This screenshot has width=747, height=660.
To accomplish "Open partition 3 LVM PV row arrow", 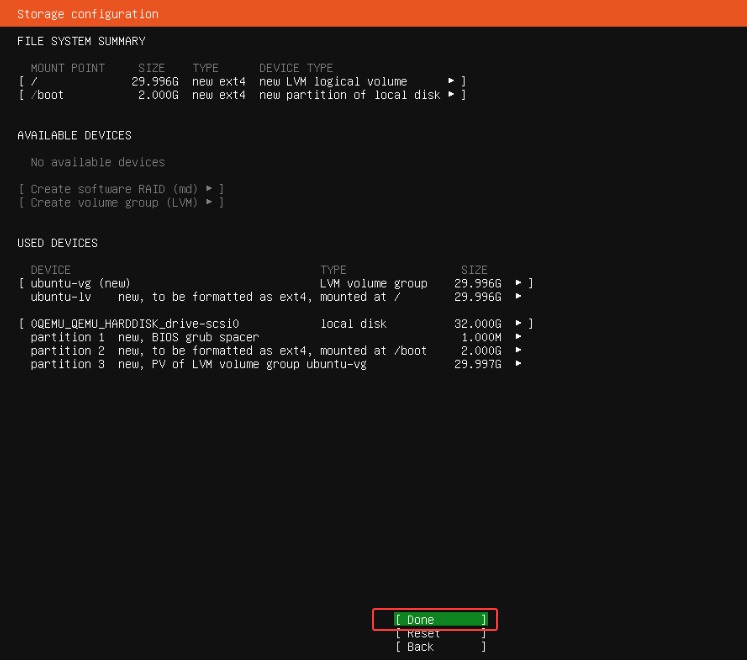I will [518, 364].
